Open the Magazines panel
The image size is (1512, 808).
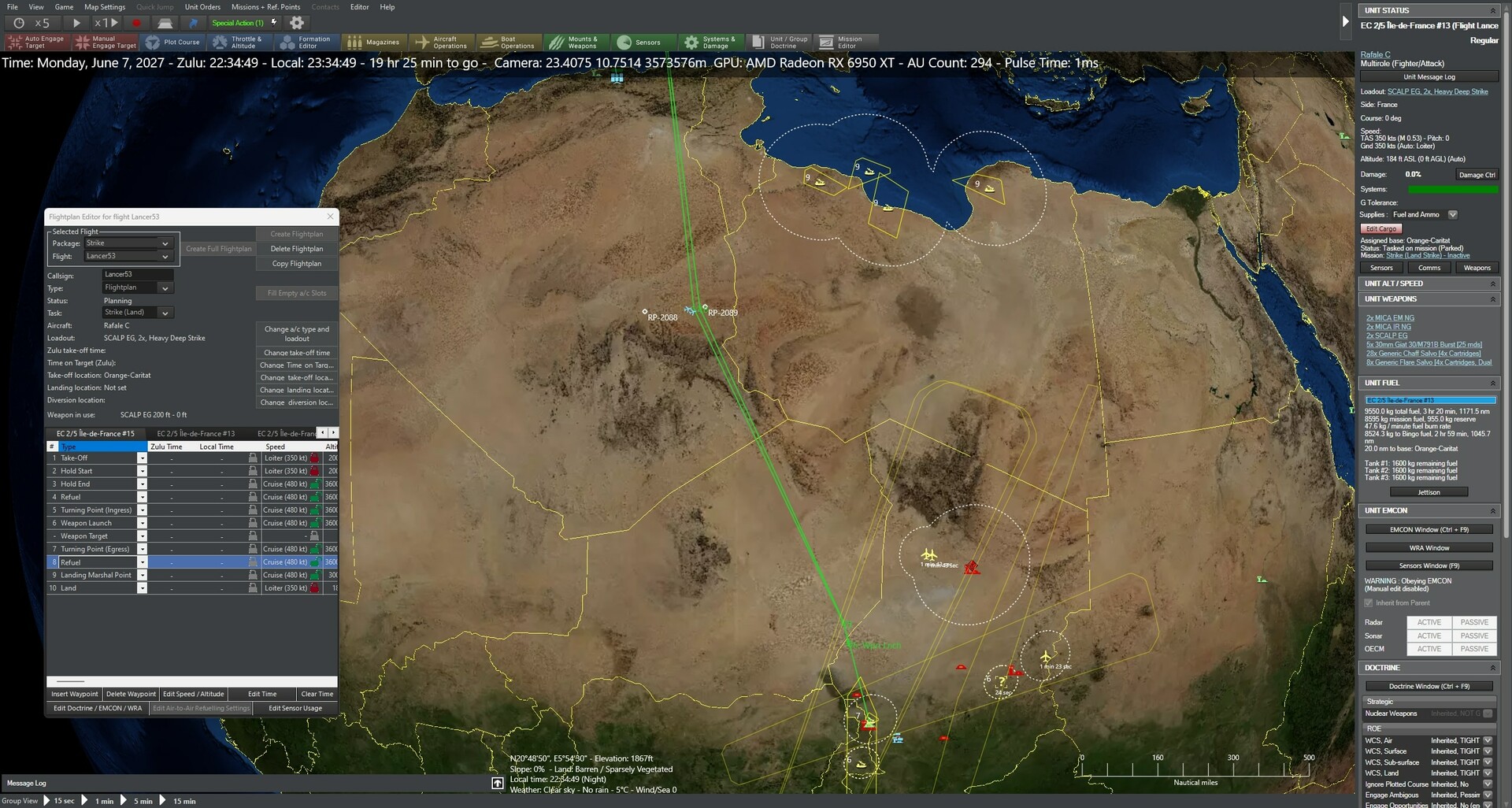coord(376,42)
